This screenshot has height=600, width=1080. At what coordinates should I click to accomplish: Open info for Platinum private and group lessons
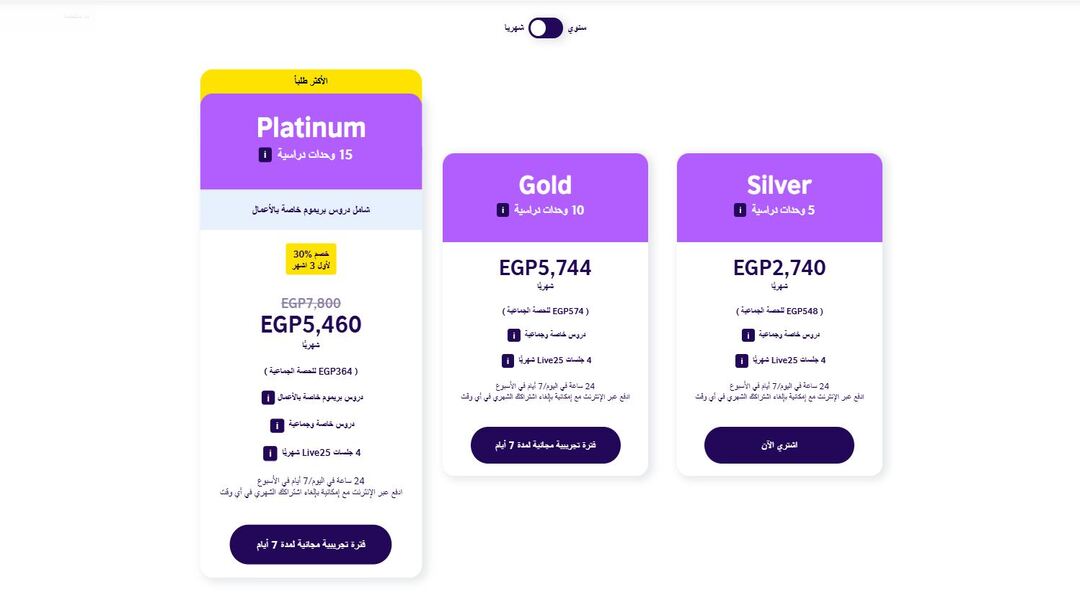[277, 426]
